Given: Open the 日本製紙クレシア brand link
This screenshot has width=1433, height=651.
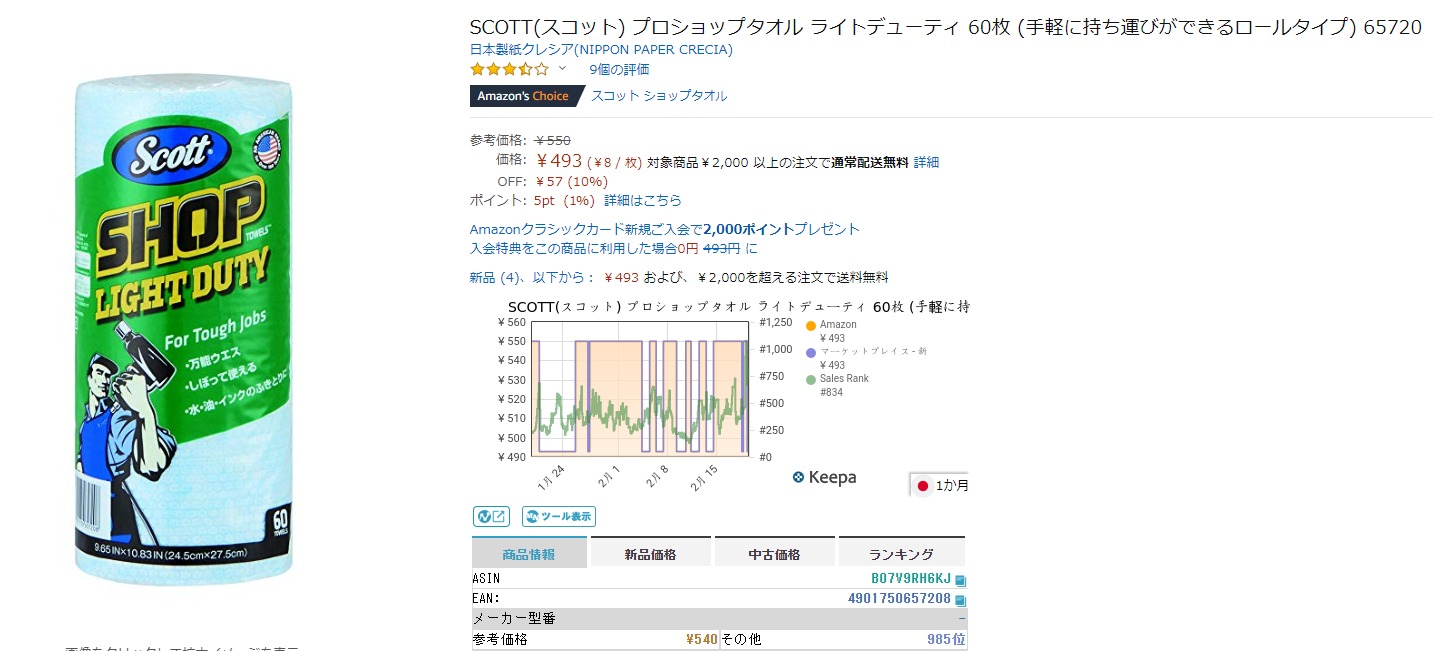Looking at the screenshot, I should pyautogui.click(x=601, y=49).
